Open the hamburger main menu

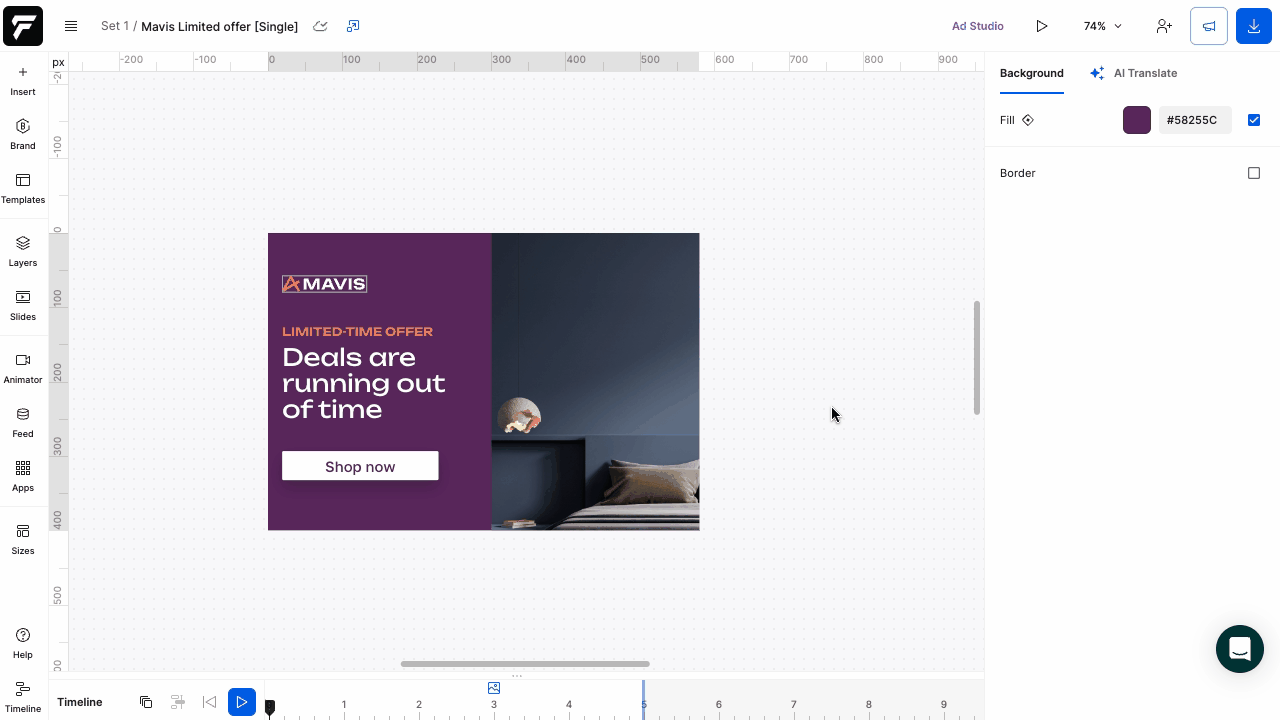tap(71, 26)
